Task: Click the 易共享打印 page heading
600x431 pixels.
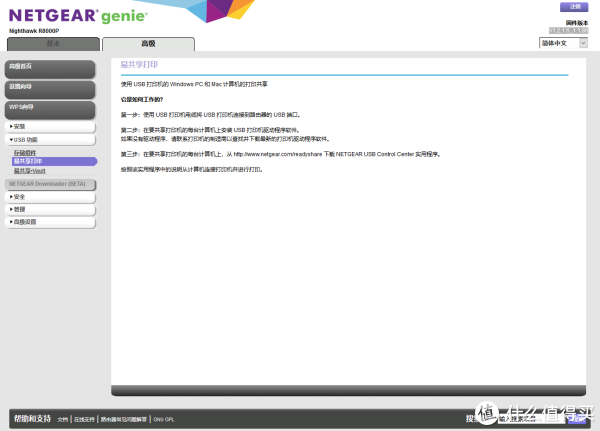Action: [x=139, y=65]
